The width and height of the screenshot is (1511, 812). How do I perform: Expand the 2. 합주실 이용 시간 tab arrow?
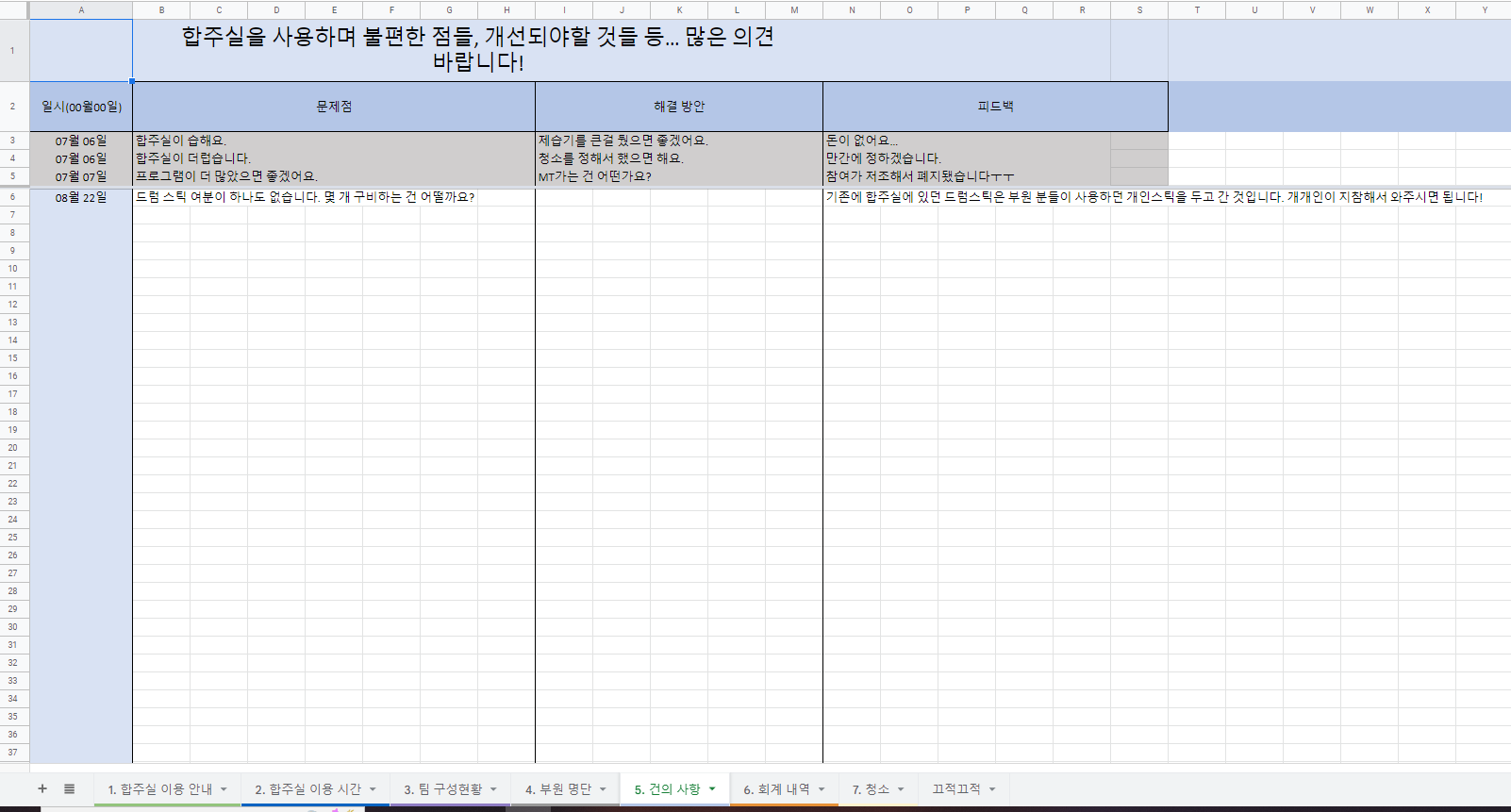coord(373,789)
